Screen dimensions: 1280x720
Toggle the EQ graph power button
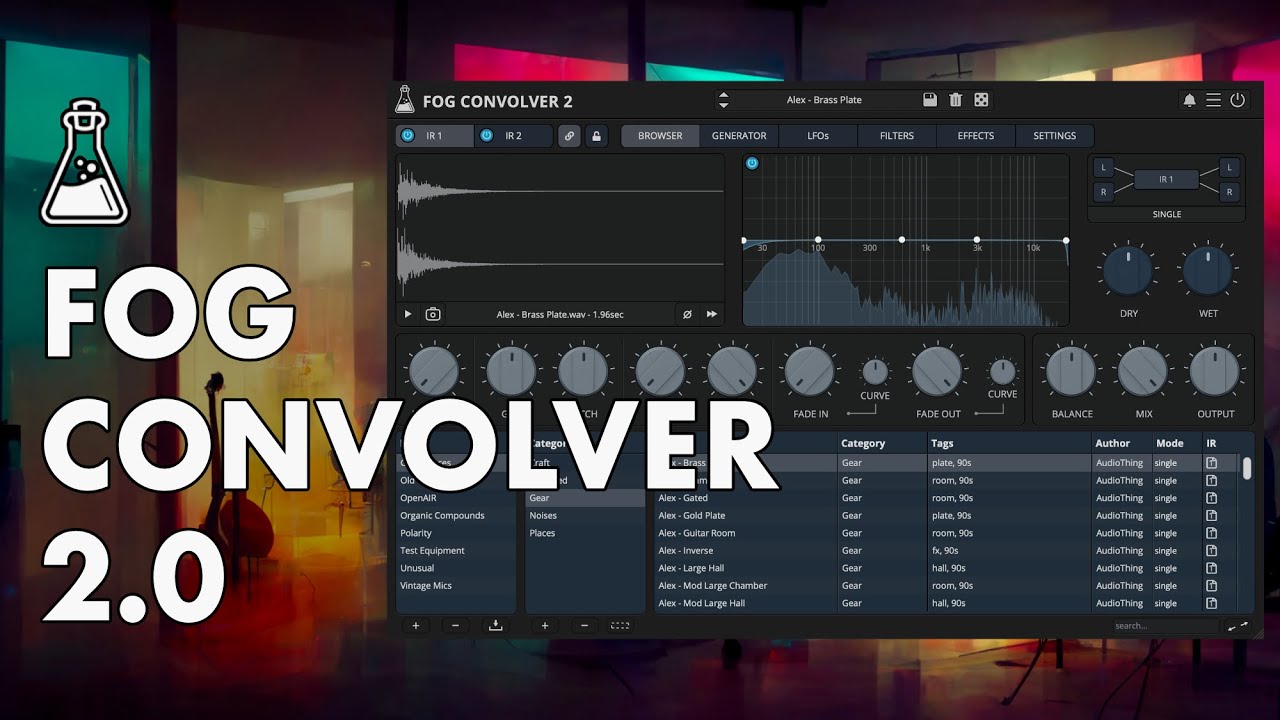752,164
